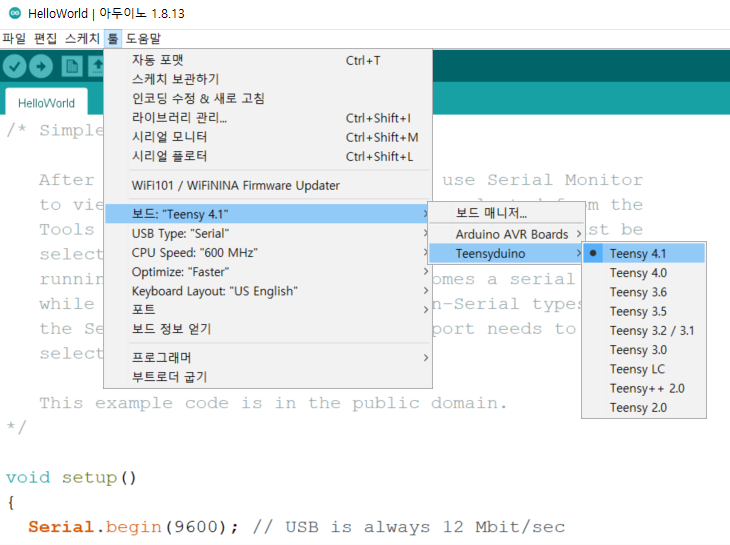
Task: Click the Open sketch up-arrow icon
Action: point(96,67)
